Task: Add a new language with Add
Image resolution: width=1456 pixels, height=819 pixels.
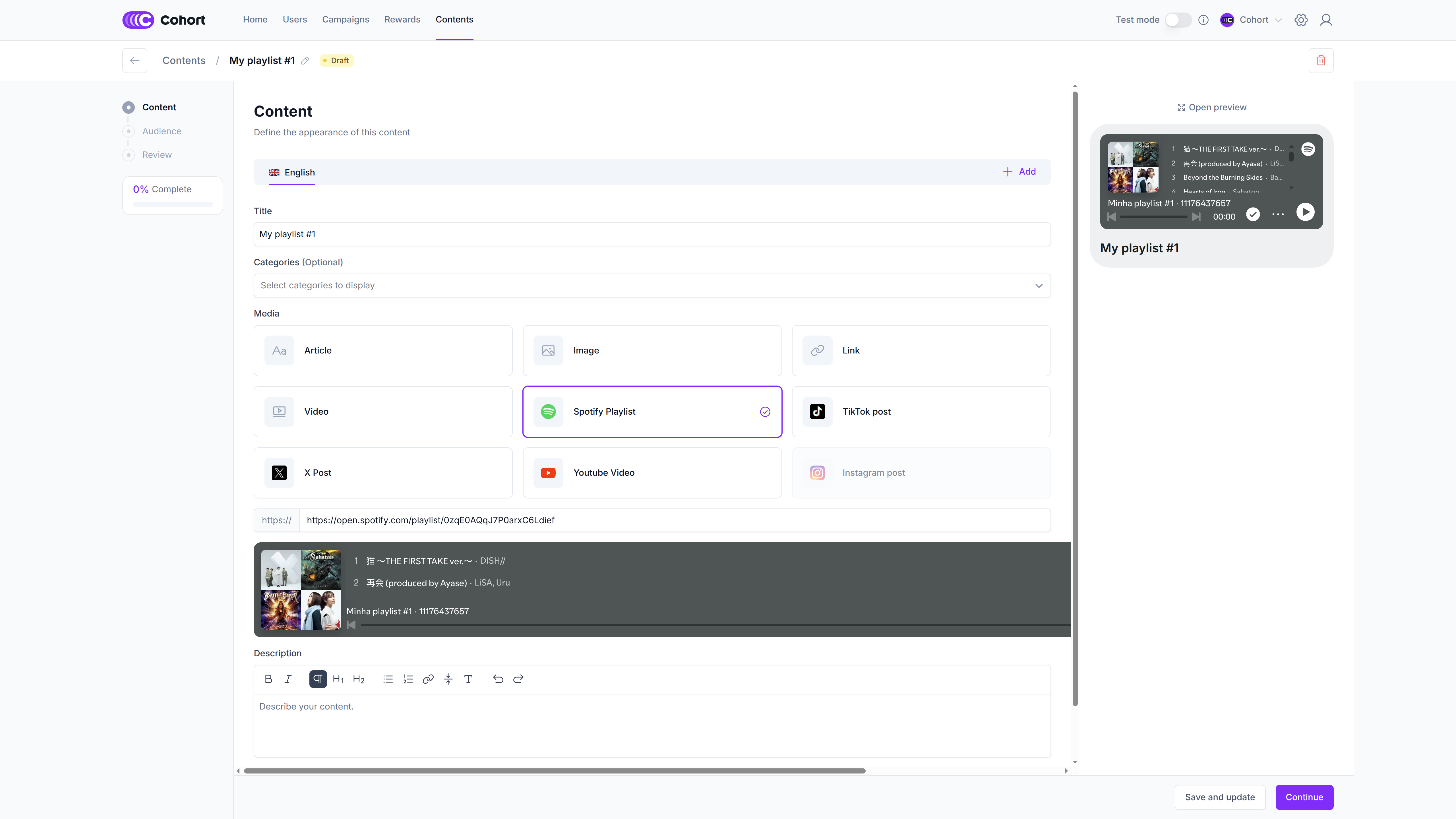Action: coord(1019,172)
